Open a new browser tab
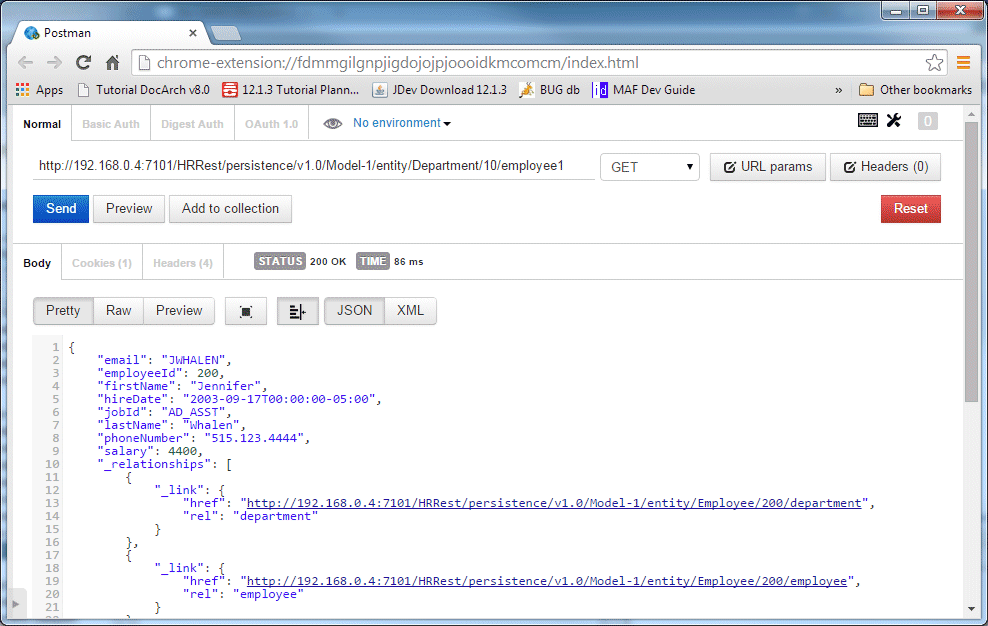 point(225,33)
